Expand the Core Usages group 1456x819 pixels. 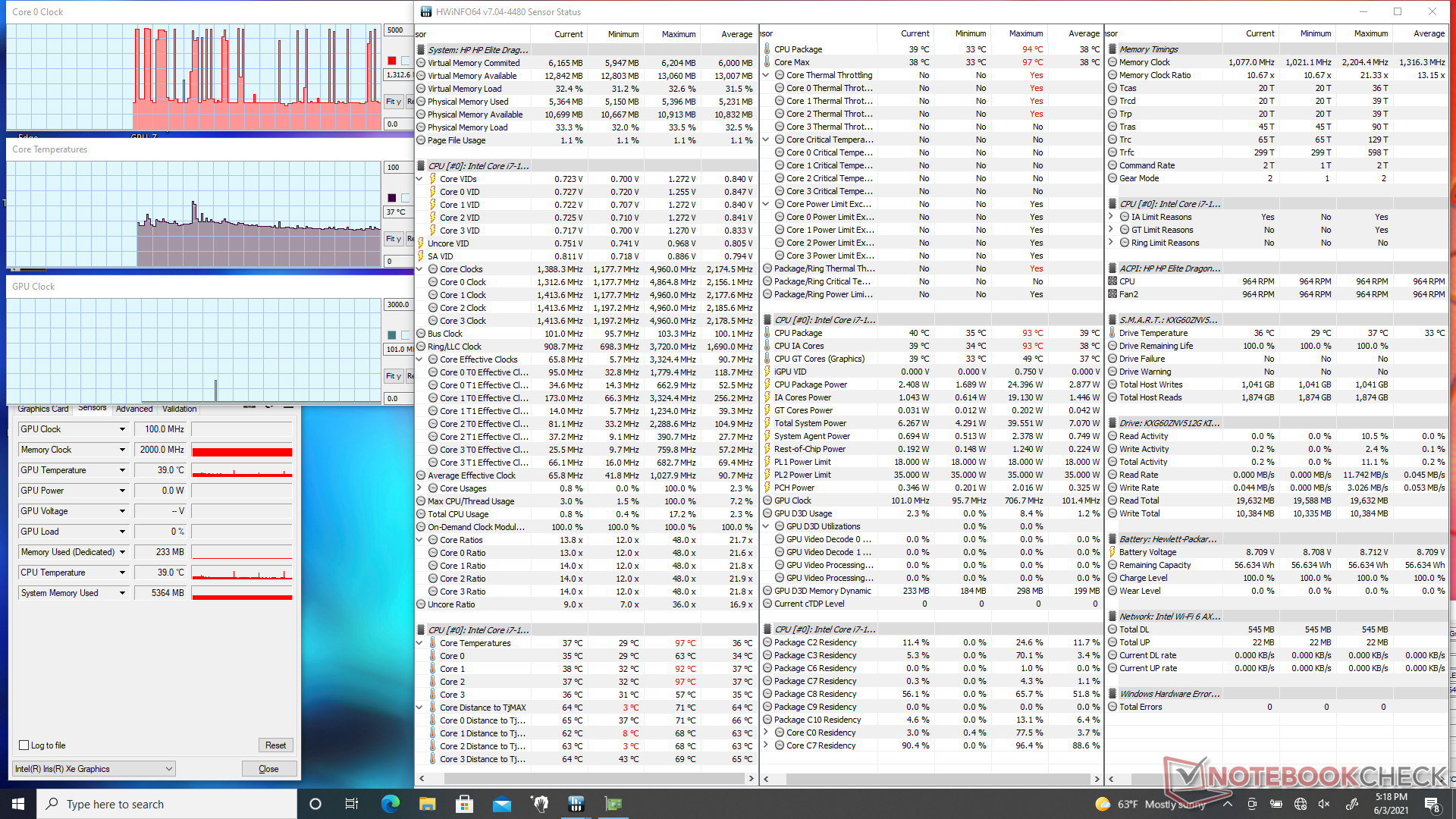click(419, 488)
